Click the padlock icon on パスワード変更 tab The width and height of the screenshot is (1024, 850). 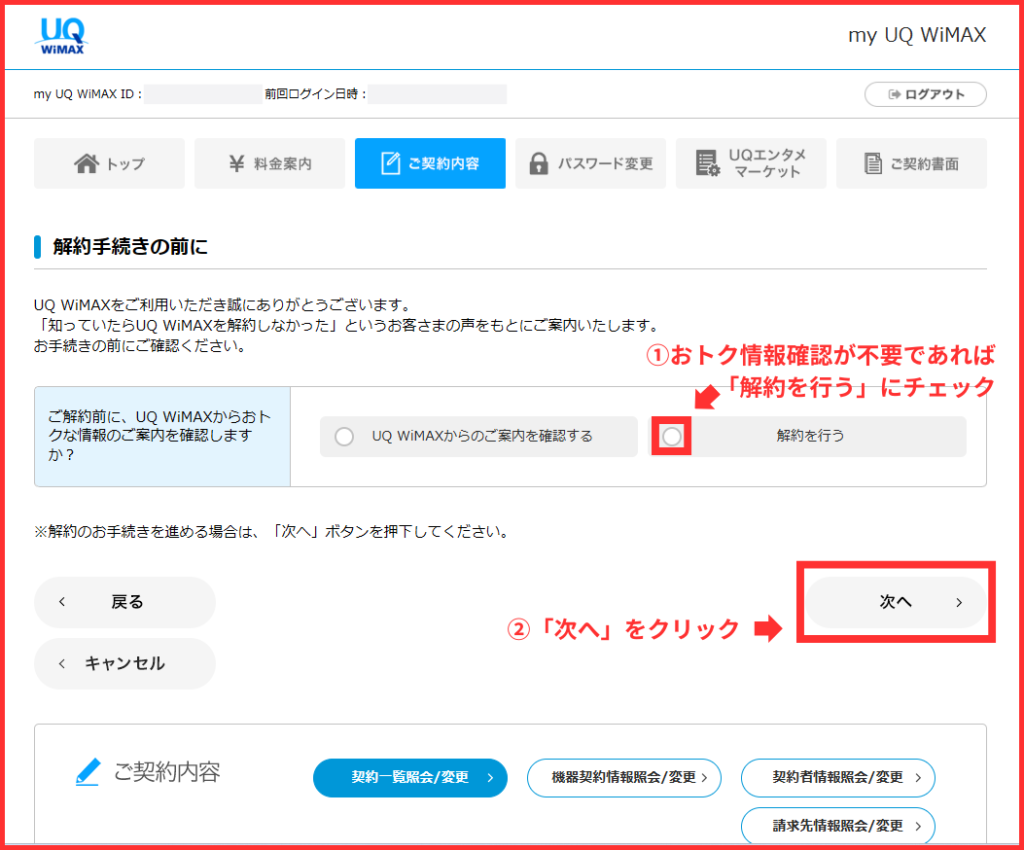538,163
